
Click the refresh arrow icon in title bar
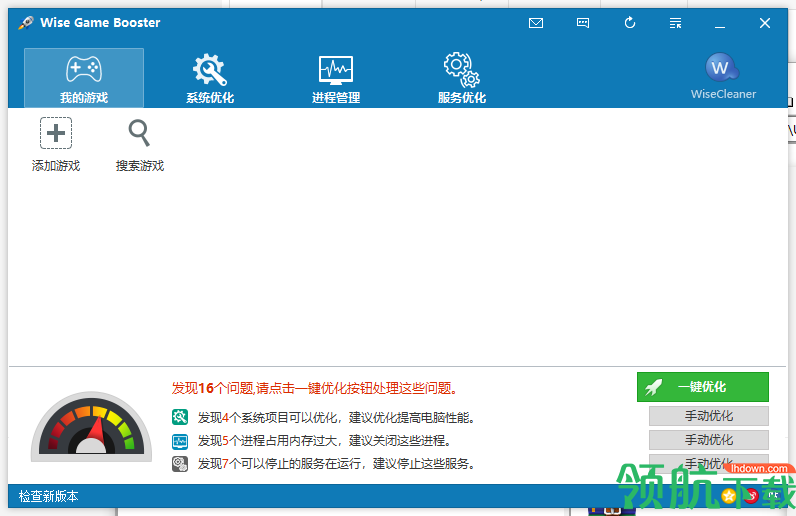(x=630, y=23)
